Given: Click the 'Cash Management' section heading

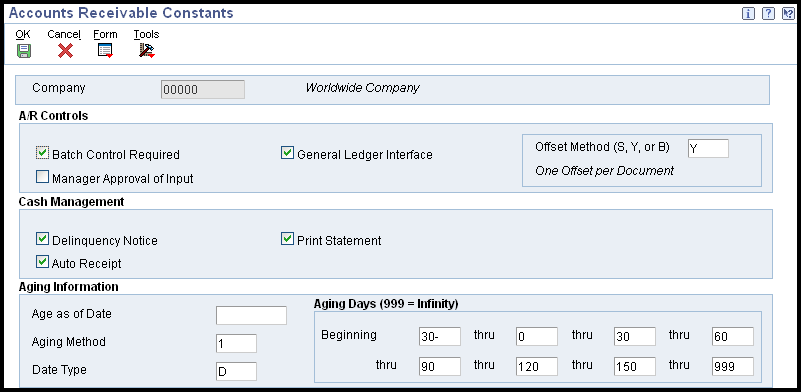Looking at the screenshot, I should coord(71,202).
